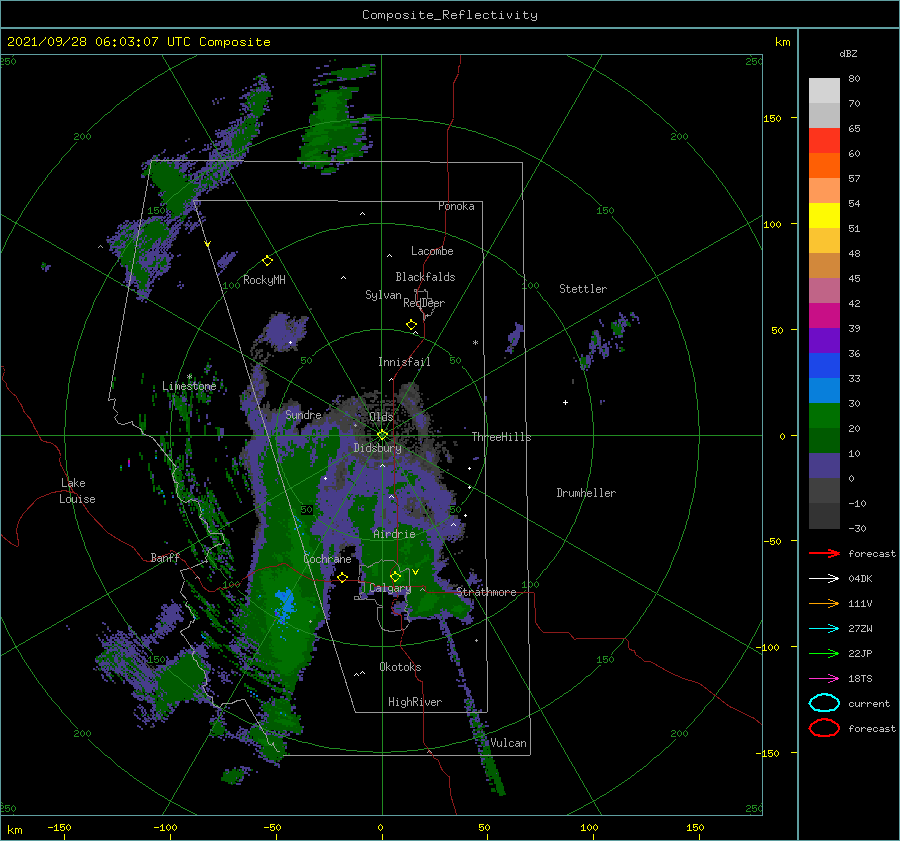The image size is (900, 841).
Task: Click the RockyMH label
Action: (264, 280)
